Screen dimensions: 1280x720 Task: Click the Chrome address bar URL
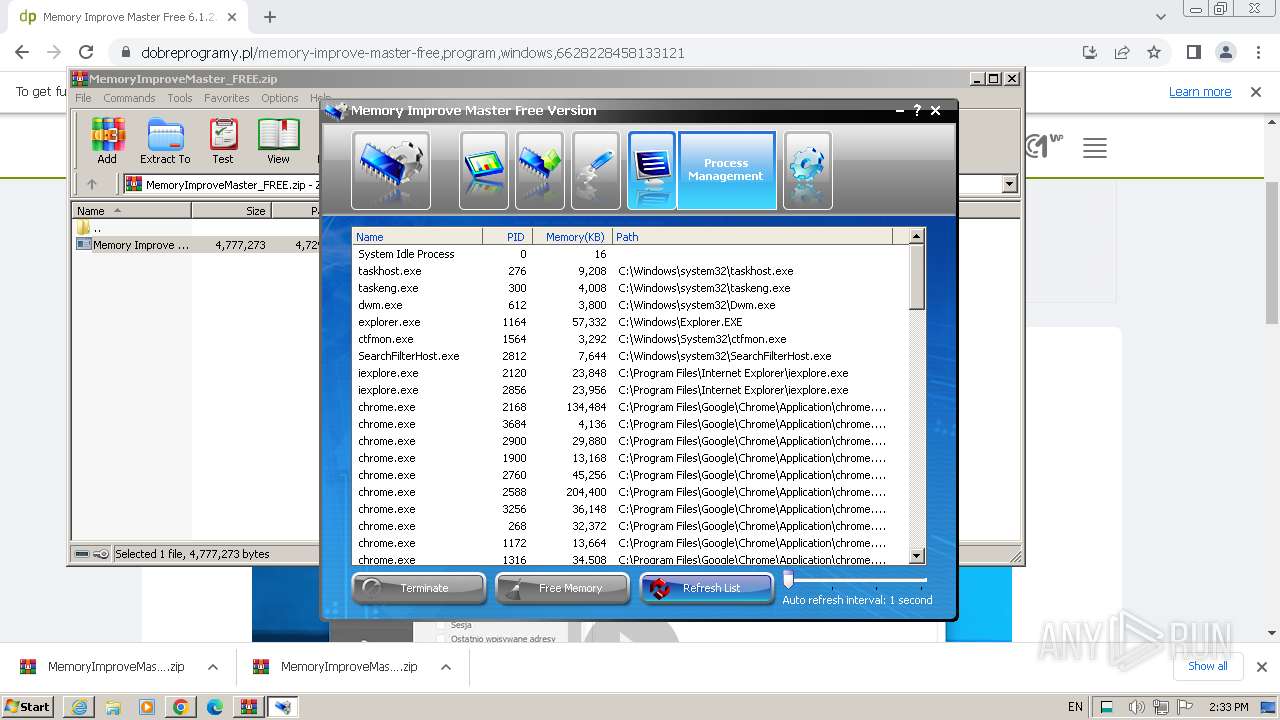(x=411, y=53)
